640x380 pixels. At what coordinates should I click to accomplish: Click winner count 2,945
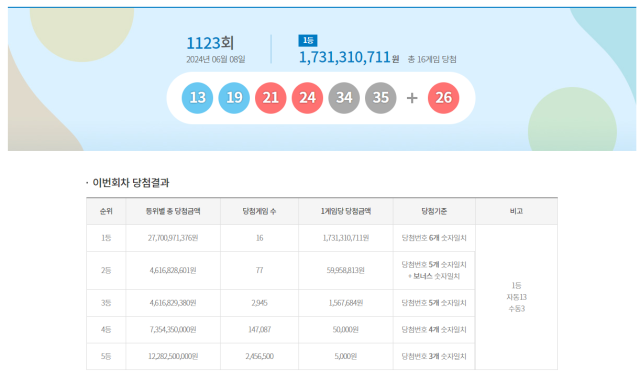point(260,303)
